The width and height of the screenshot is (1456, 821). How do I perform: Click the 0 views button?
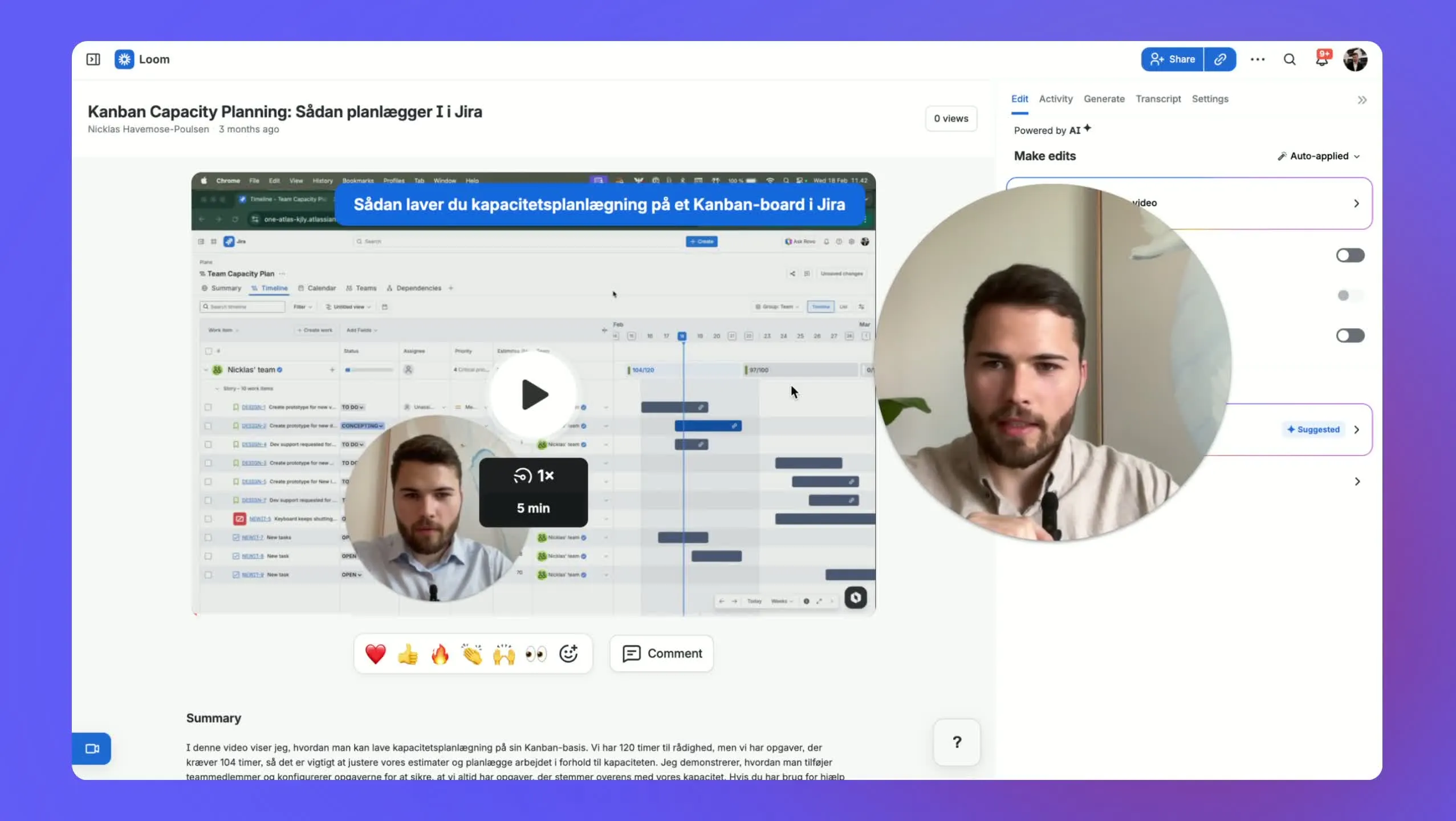coord(951,119)
